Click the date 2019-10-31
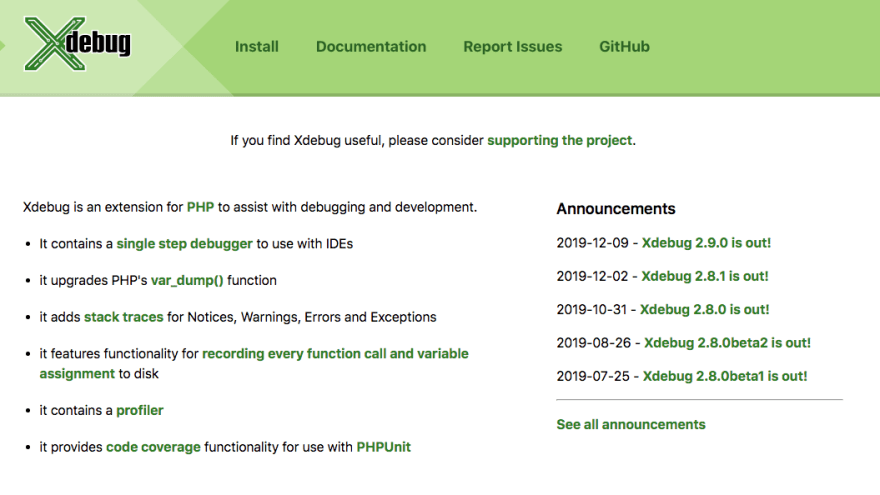 click(592, 309)
